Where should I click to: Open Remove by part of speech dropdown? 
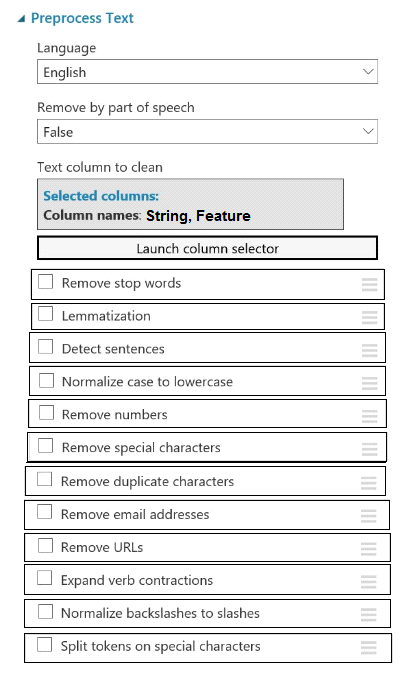tap(207, 131)
